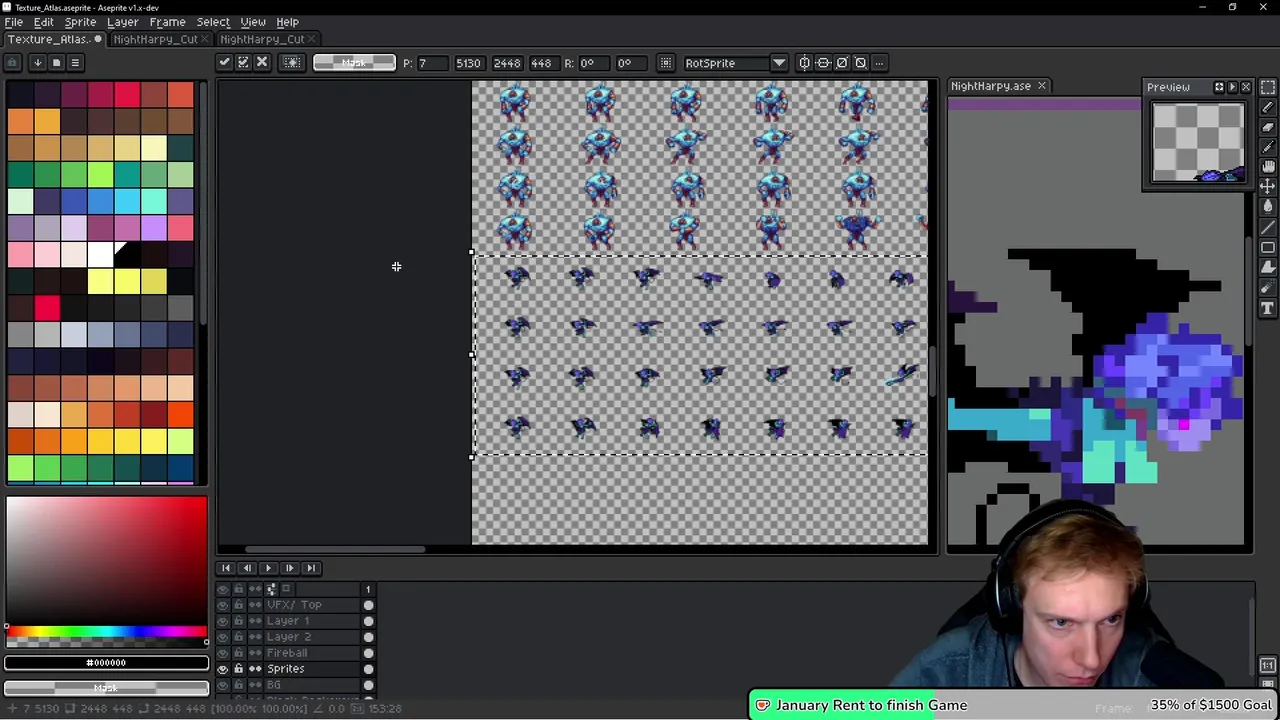
Task: Click the palette sort arrow icon
Action: tap(37, 63)
